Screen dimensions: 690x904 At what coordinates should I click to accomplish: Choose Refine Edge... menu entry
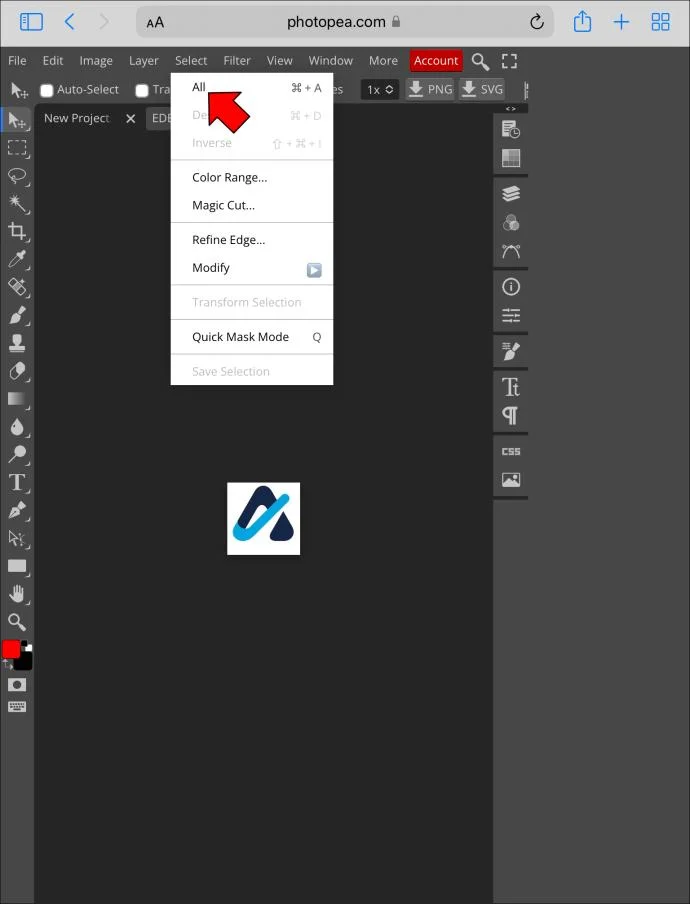coord(252,240)
